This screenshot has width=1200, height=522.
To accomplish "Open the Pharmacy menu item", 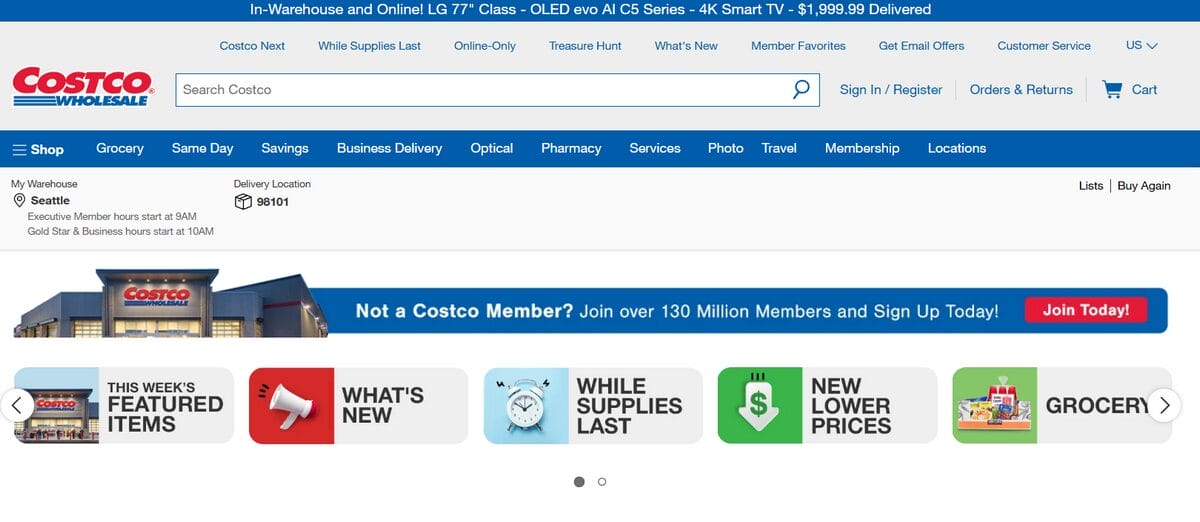I will click(x=571, y=148).
